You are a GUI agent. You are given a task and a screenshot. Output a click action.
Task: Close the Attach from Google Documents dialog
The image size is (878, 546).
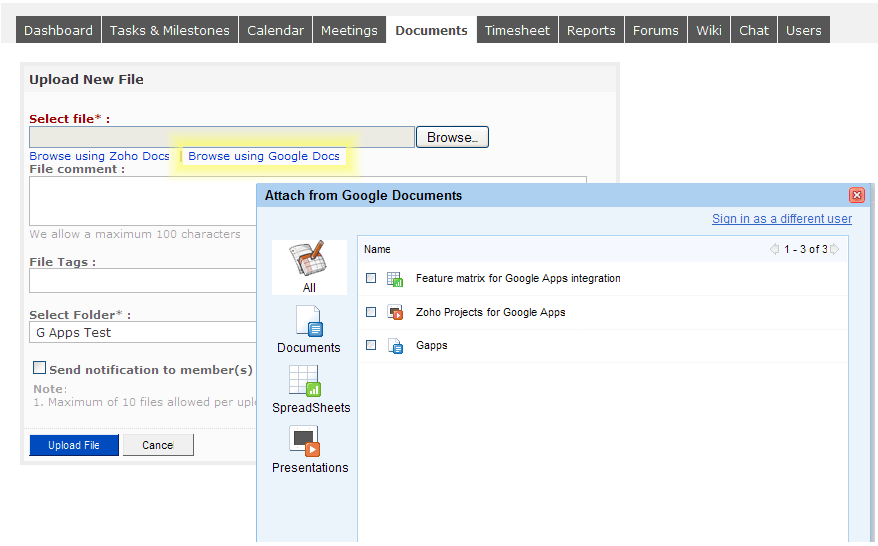856,196
